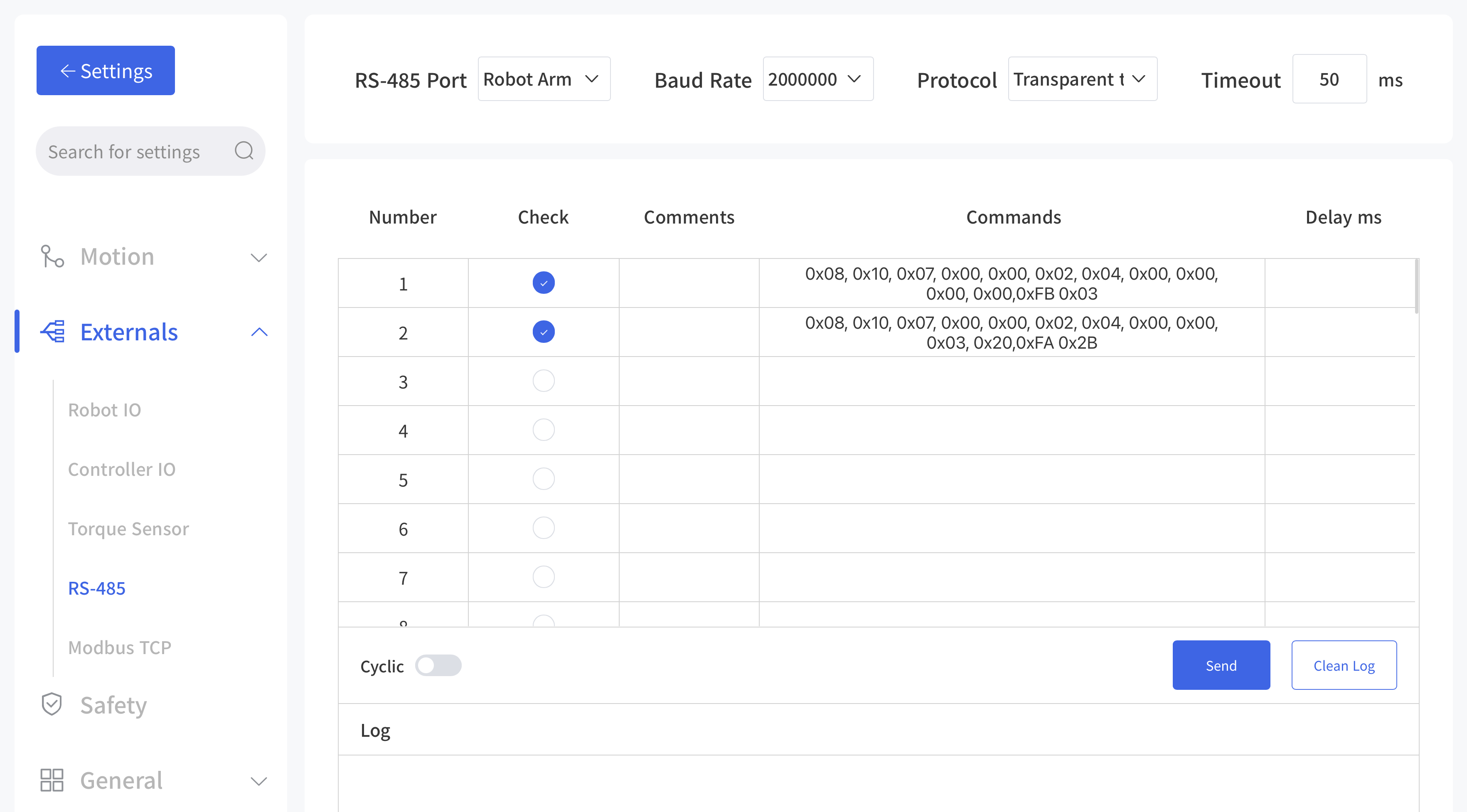The image size is (1467, 812).
Task: Open the RS-485 Port dropdown
Action: [x=544, y=79]
